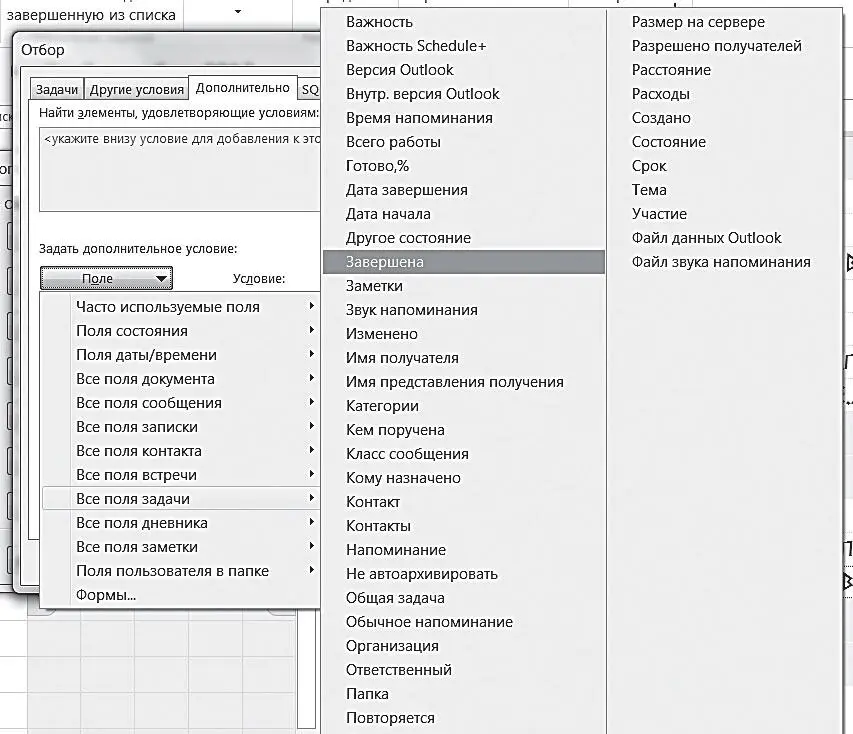Select the Версия Outlook field
This screenshot has height=734, width=853.
(463, 70)
